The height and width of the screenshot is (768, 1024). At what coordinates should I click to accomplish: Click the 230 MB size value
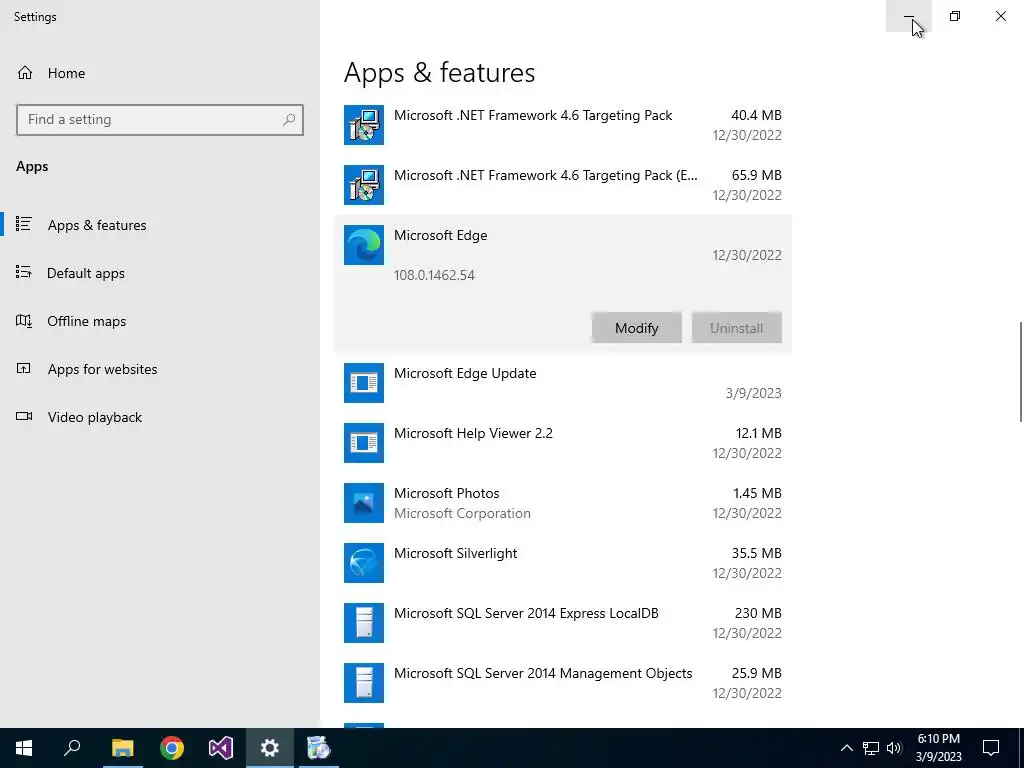tap(758, 613)
